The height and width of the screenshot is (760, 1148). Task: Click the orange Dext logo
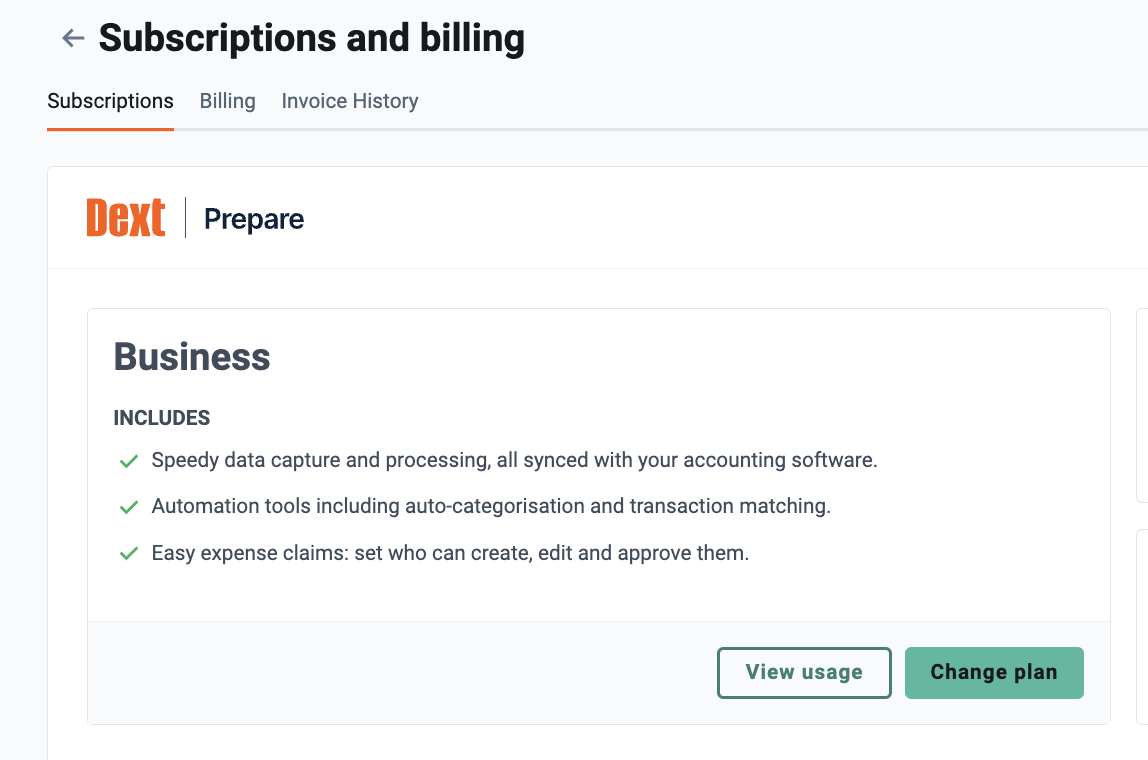[126, 217]
